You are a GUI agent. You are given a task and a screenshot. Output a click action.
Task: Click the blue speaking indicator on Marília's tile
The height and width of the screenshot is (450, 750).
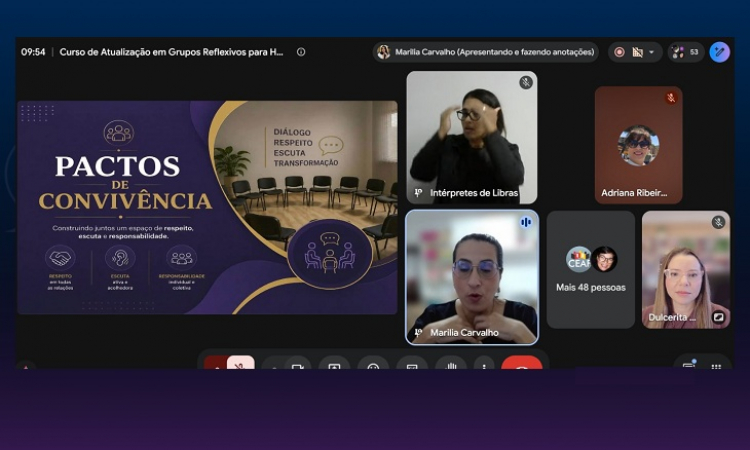tap(526, 222)
